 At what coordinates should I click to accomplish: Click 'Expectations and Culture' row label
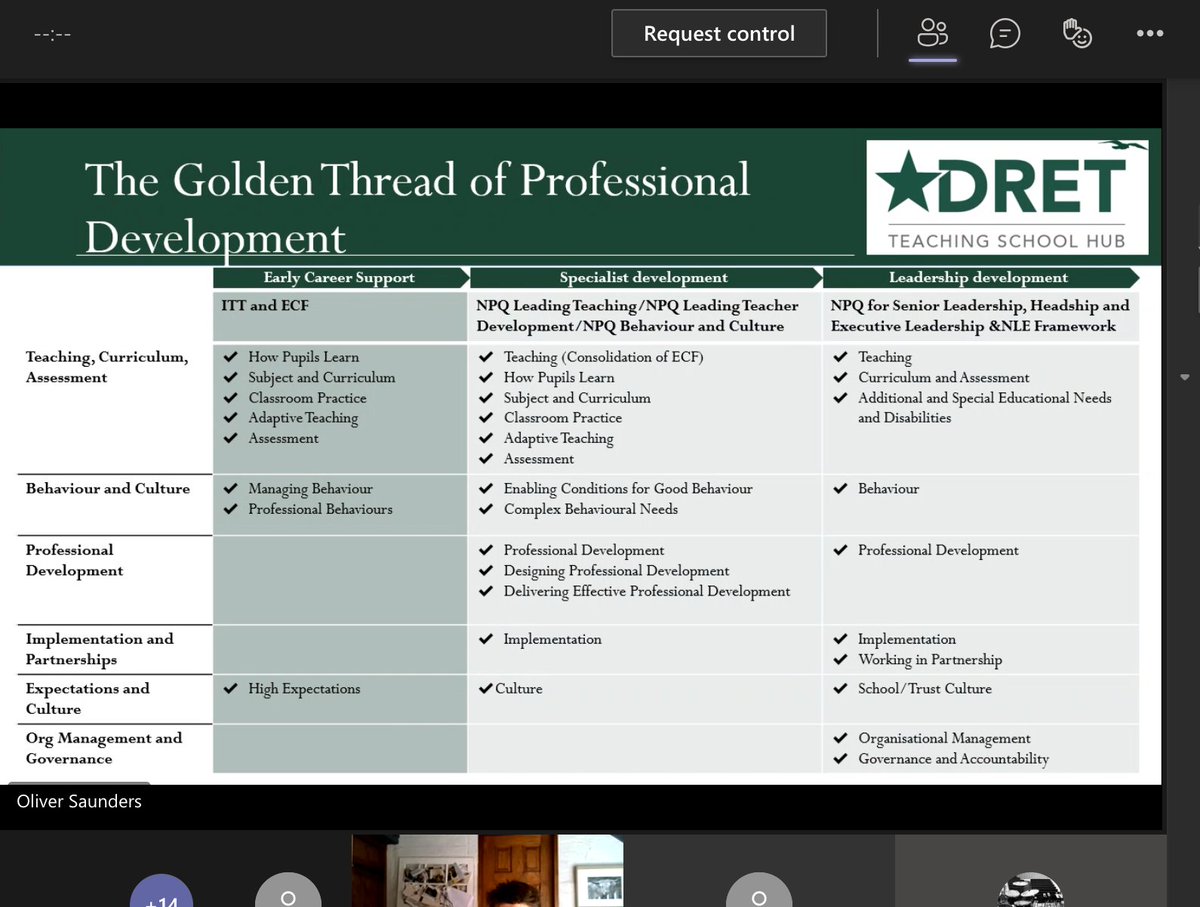click(87, 698)
